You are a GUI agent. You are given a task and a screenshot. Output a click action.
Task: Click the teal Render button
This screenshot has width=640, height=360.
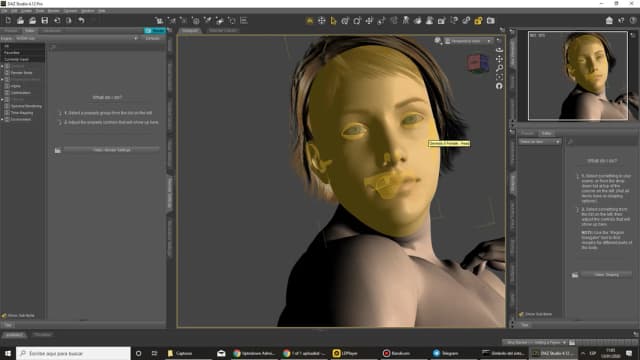[x=155, y=31]
